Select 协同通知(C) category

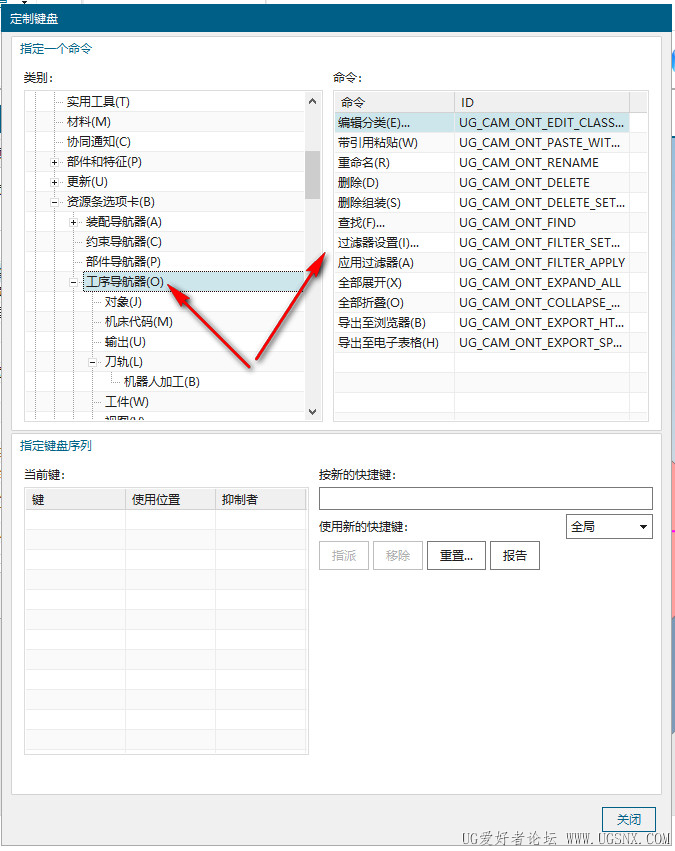click(x=99, y=142)
